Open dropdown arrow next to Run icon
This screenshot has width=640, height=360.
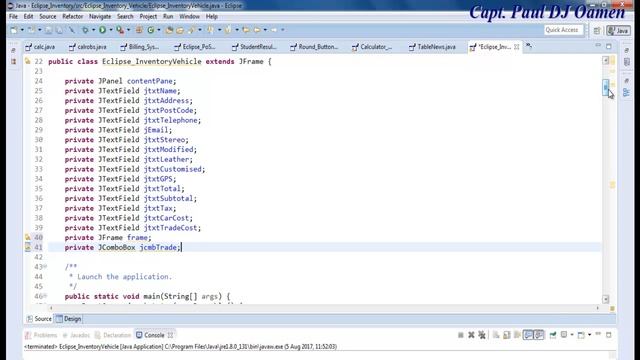(x=111, y=30)
